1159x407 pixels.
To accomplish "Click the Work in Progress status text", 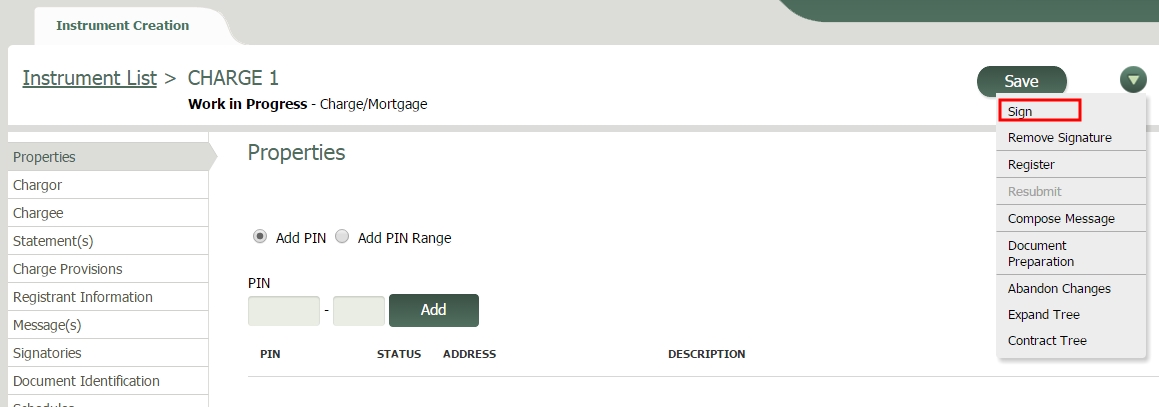I will 248,104.
